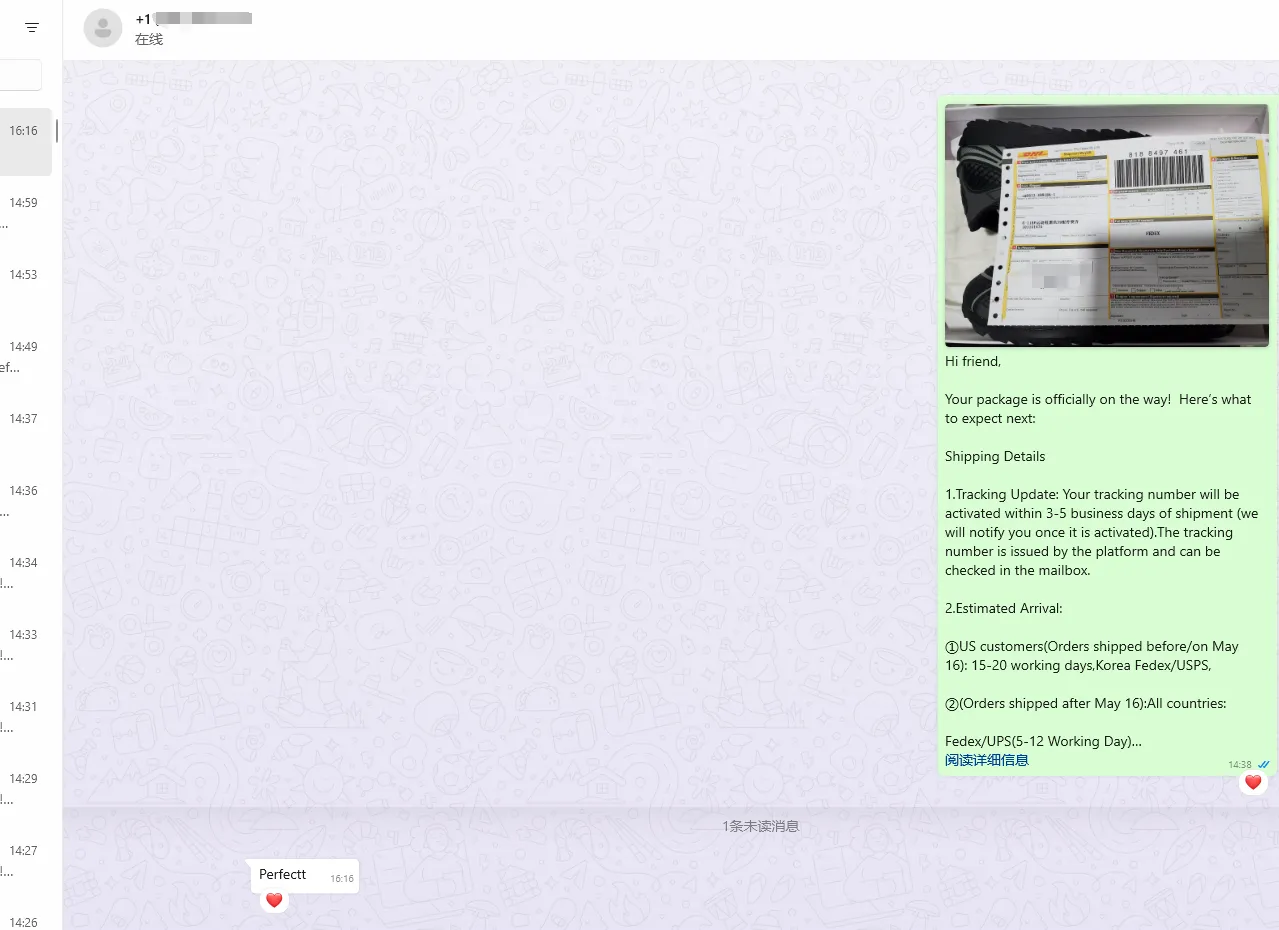Click the 'Hi friend,' greeting line
Screen dimensions: 1279x930
(973, 361)
